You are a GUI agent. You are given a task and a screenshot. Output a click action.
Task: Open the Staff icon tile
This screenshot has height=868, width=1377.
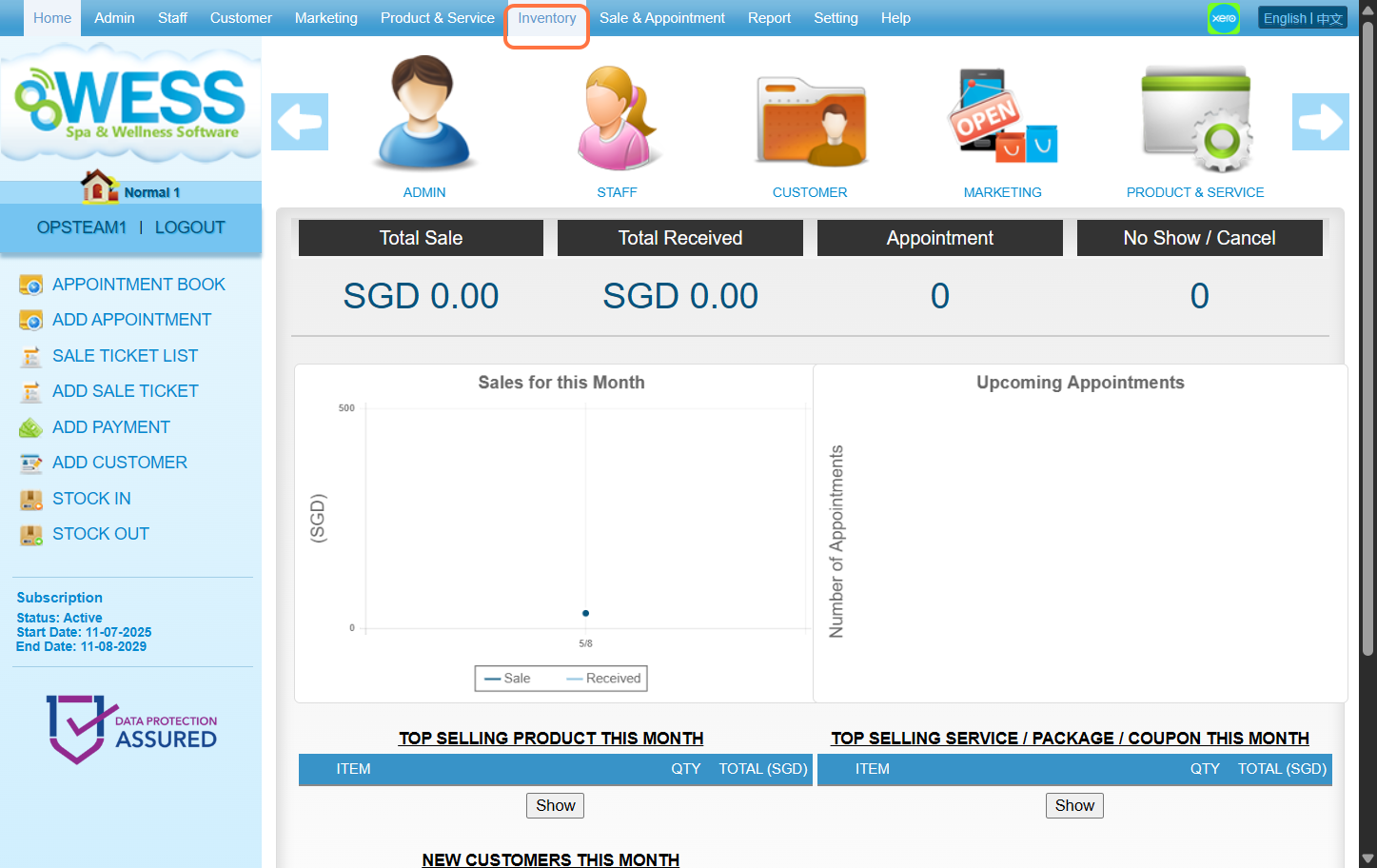click(617, 118)
